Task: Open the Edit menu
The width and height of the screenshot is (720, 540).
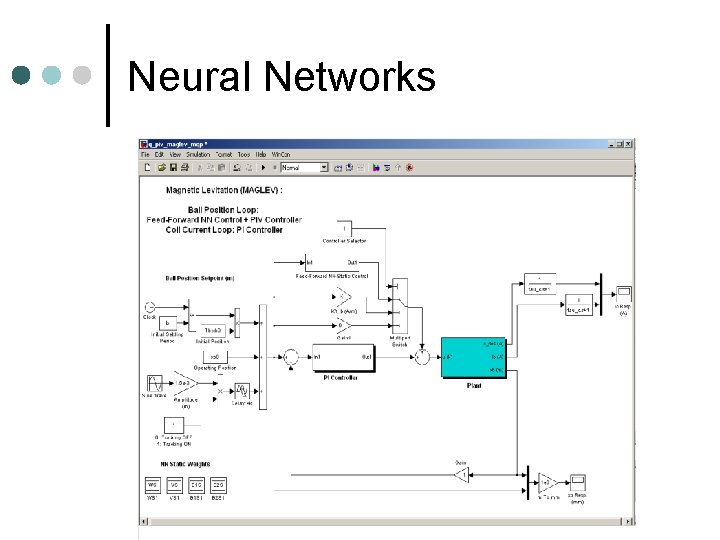Action: coord(159,155)
